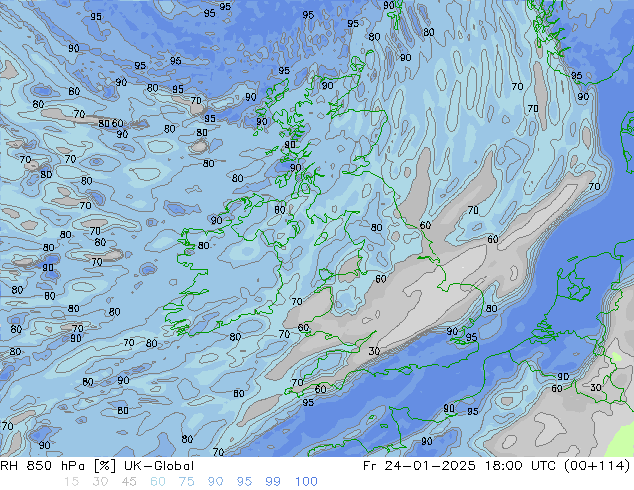Click the 'RH 850 hPa [%]' title text

pyautogui.click(x=58, y=466)
